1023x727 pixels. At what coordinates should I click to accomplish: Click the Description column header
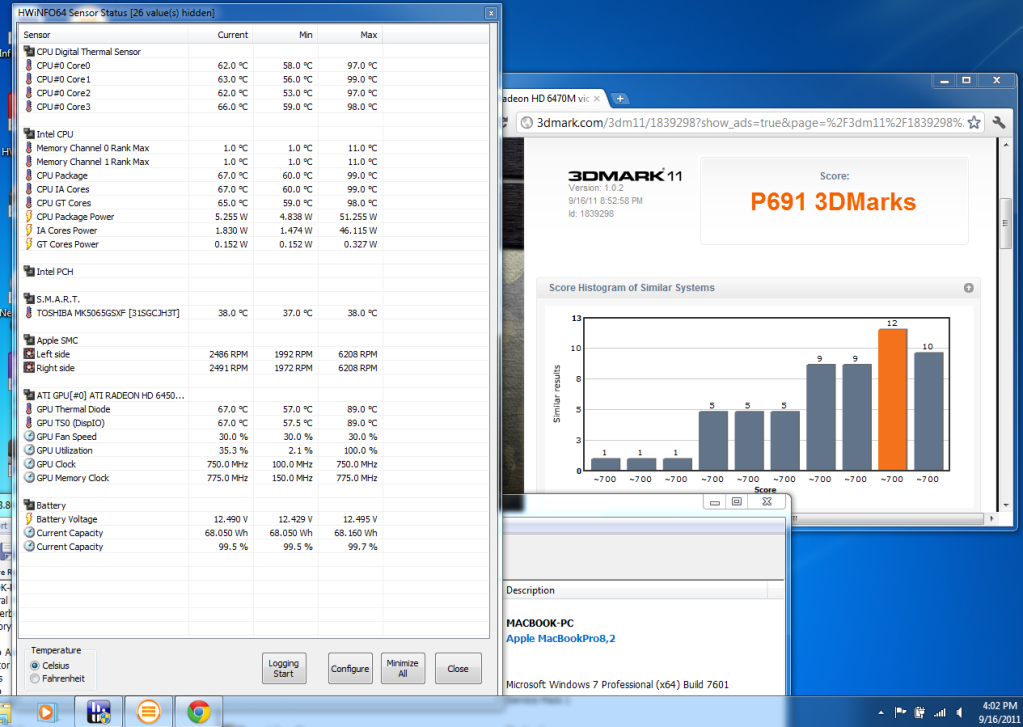(636, 590)
